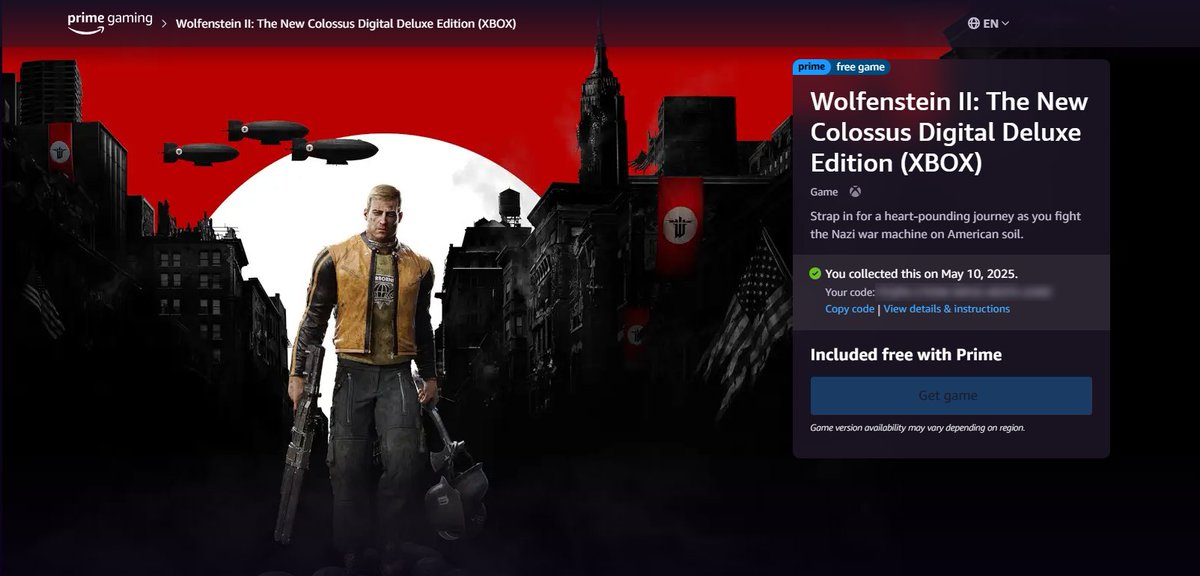
Task: Click the green collected checkmark icon
Action: (x=815, y=273)
